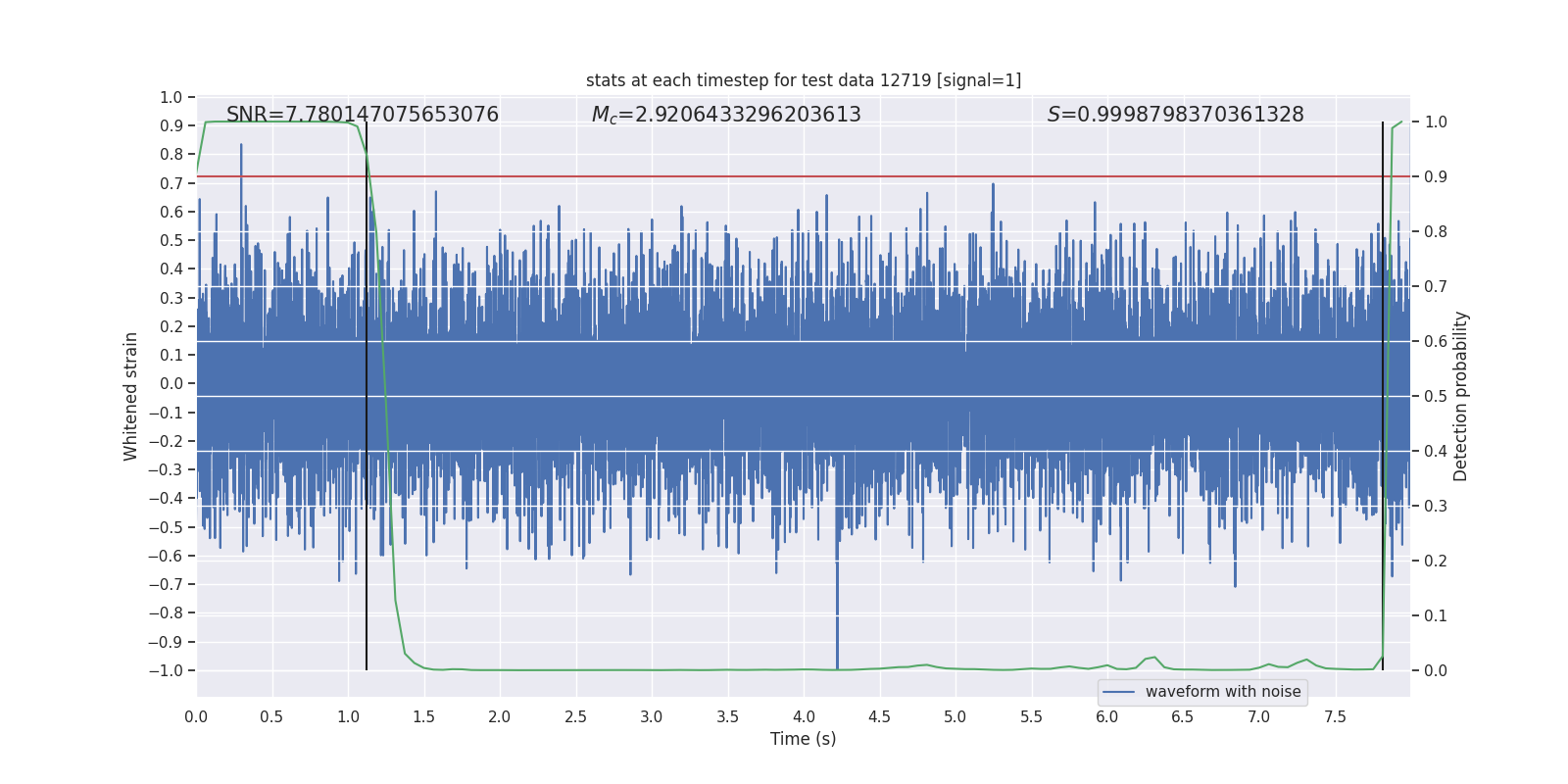The height and width of the screenshot is (784, 1568).
Task: Click the plot title for test data 12719
Action: (x=803, y=80)
